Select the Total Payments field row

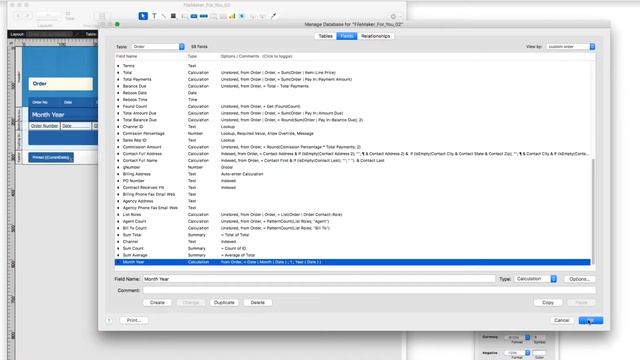pos(353,79)
